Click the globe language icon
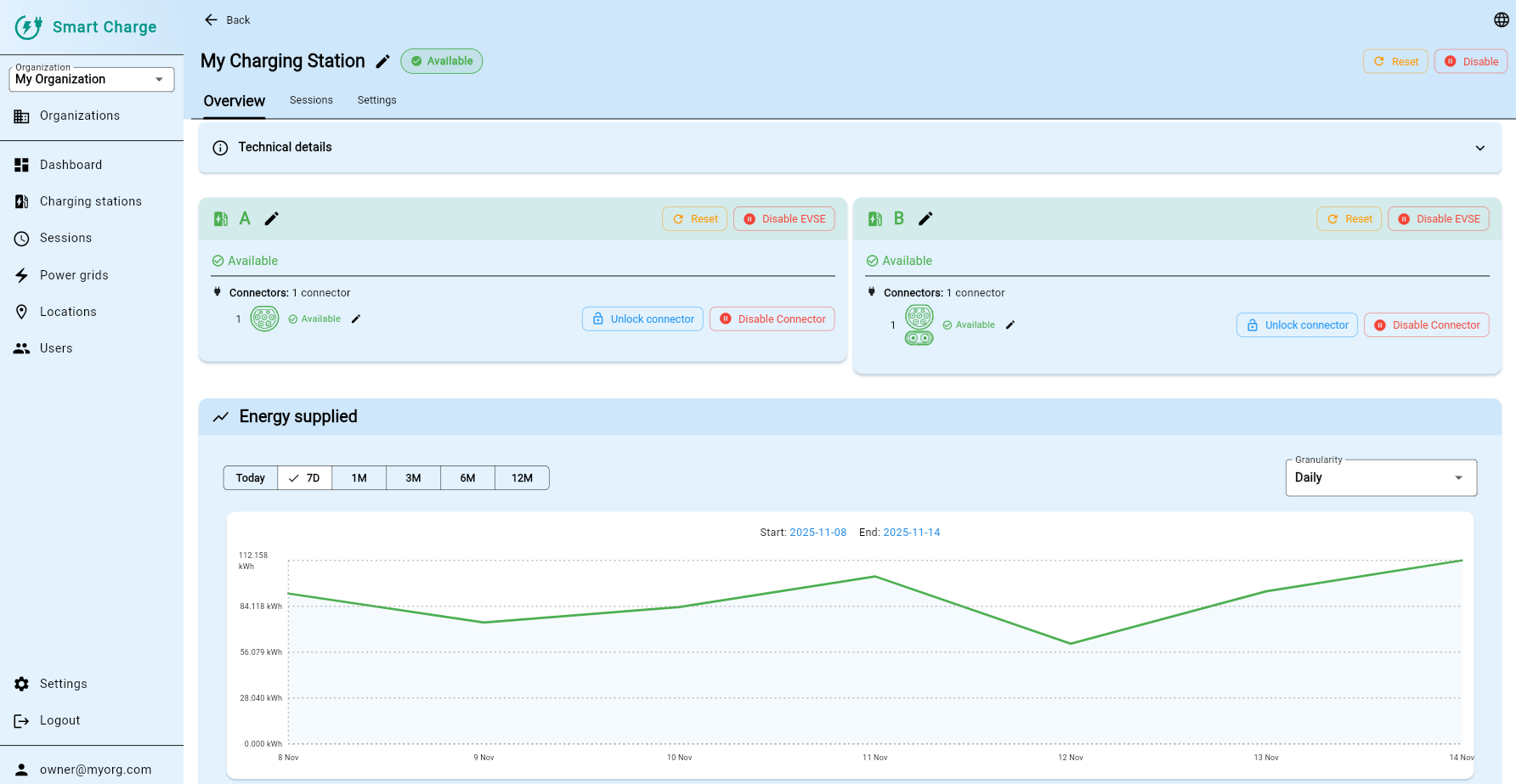 point(1501,20)
